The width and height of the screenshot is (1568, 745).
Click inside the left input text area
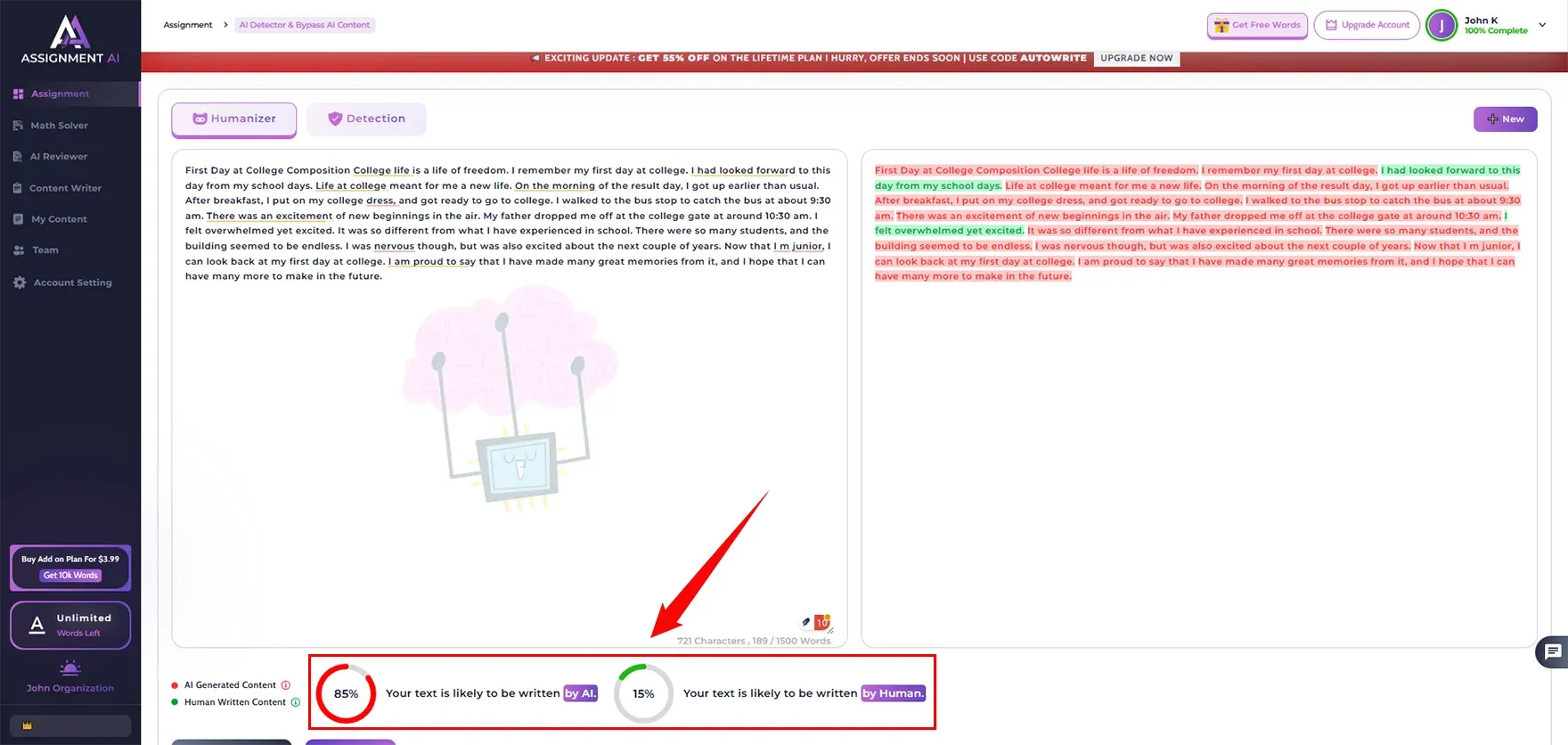coord(509,398)
